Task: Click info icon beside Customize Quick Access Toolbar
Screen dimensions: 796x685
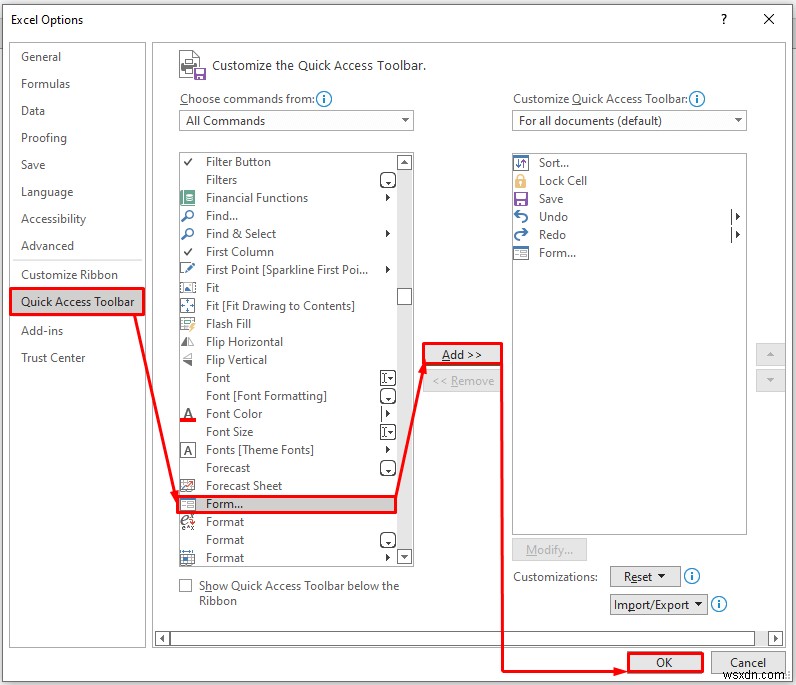Action: [697, 99]
